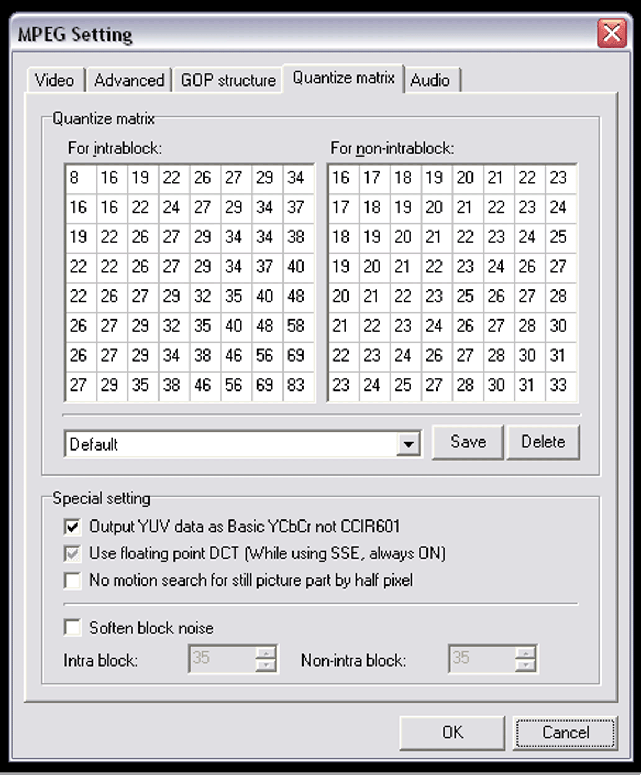Toggle Use floating point DCT checkbox
The height and width of the screenshot is (775, 641).
pos(72,553)
